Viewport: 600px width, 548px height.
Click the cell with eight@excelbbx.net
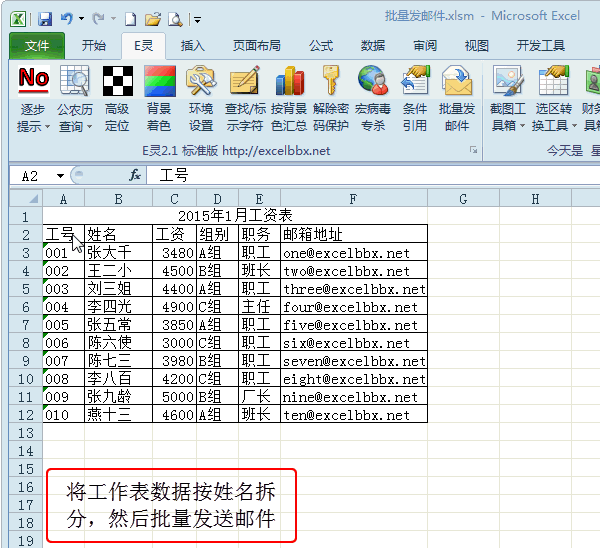[354, 378]
